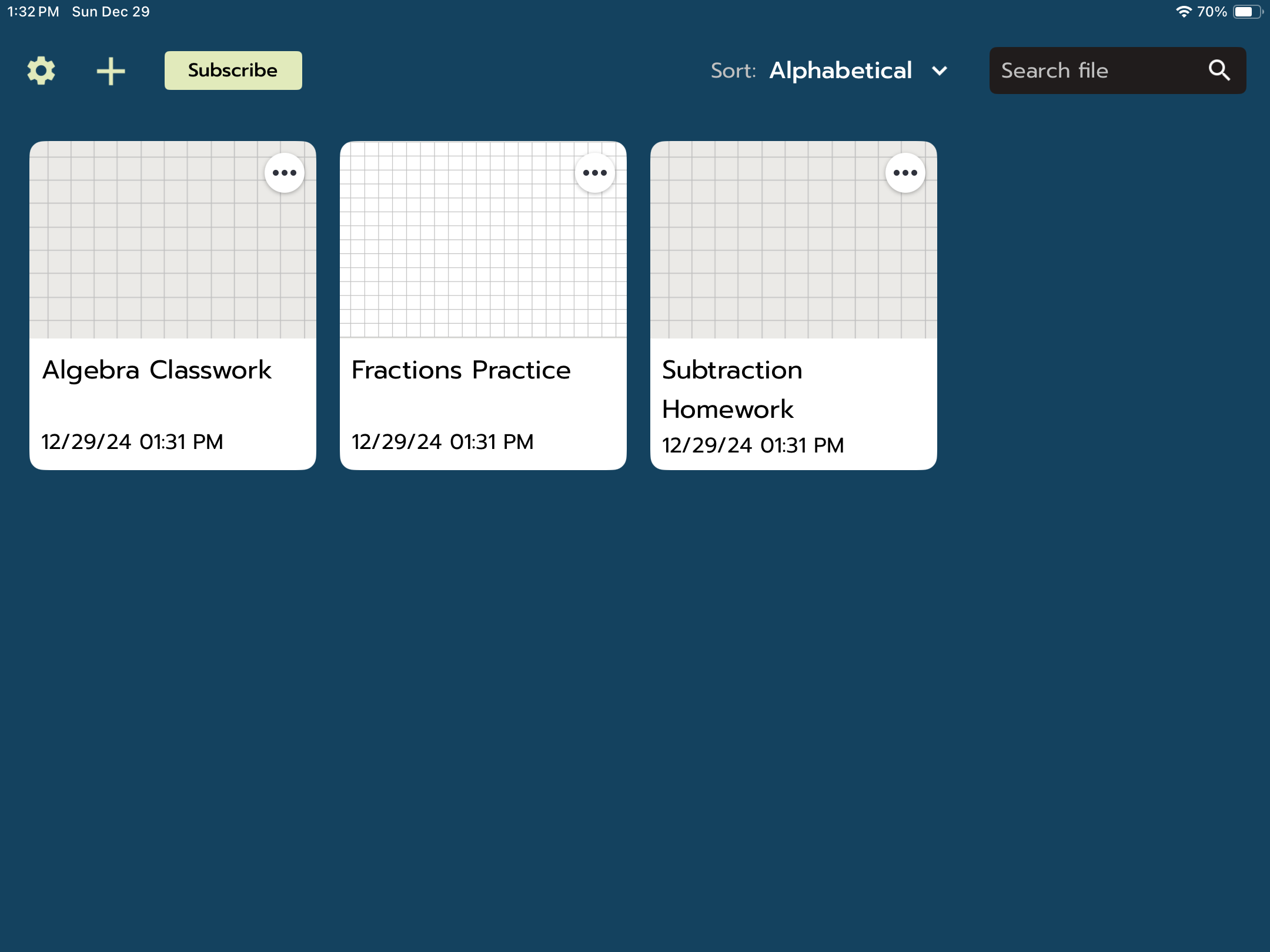
Task: Open the app settings gear
Action: click(x=41, y=70)
